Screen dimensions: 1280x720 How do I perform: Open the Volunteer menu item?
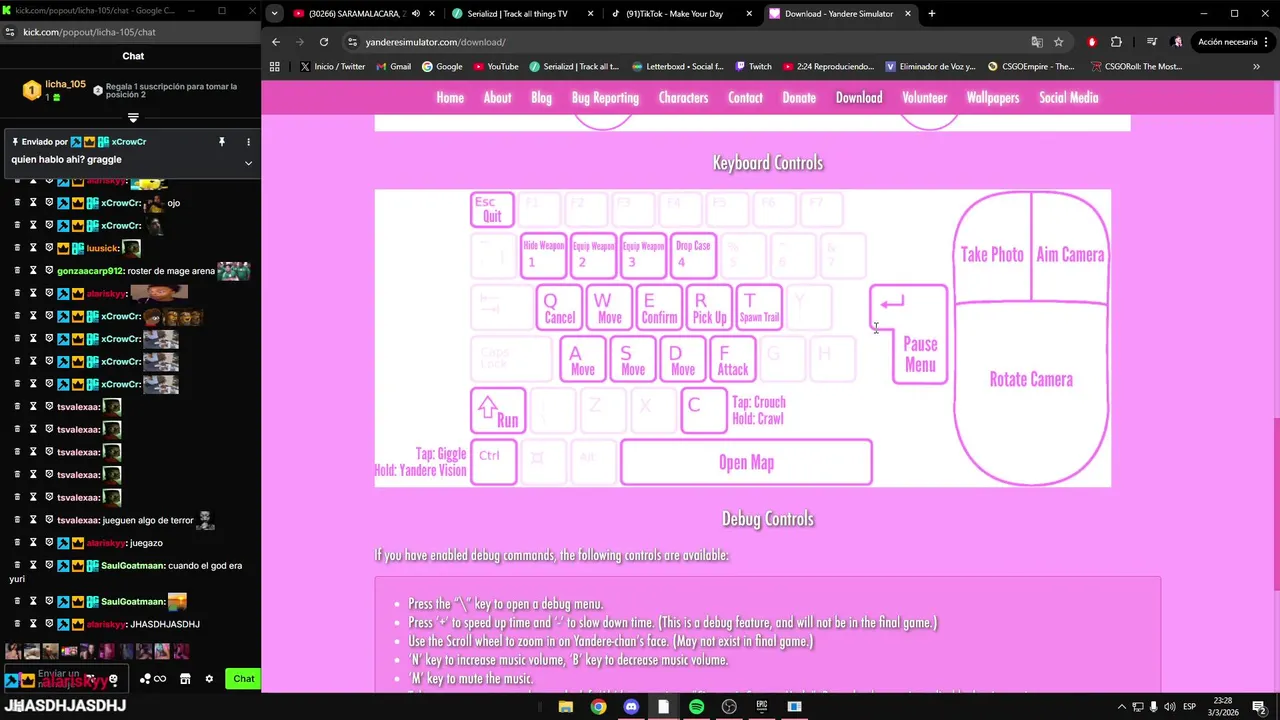click(x=925, y=98)
